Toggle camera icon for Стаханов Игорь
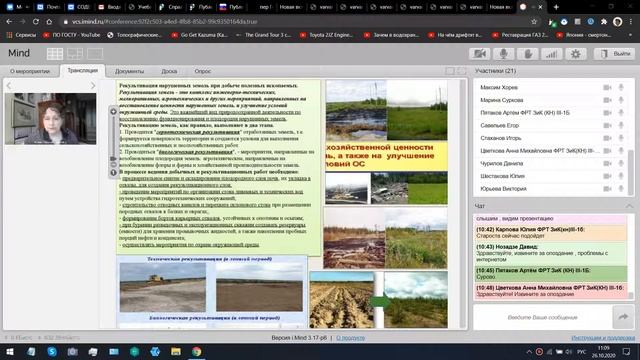Viewport: 640px width, 360px height. (x=607, y=138)
